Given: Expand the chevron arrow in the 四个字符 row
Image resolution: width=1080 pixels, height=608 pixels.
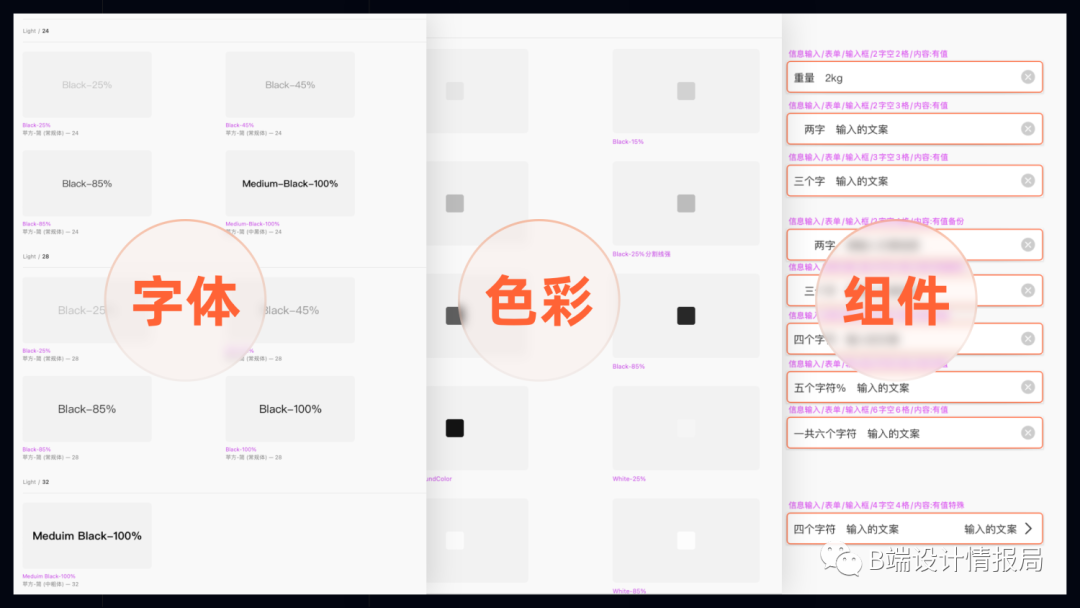Looking at the screenshot, I should pos(1028,529).
